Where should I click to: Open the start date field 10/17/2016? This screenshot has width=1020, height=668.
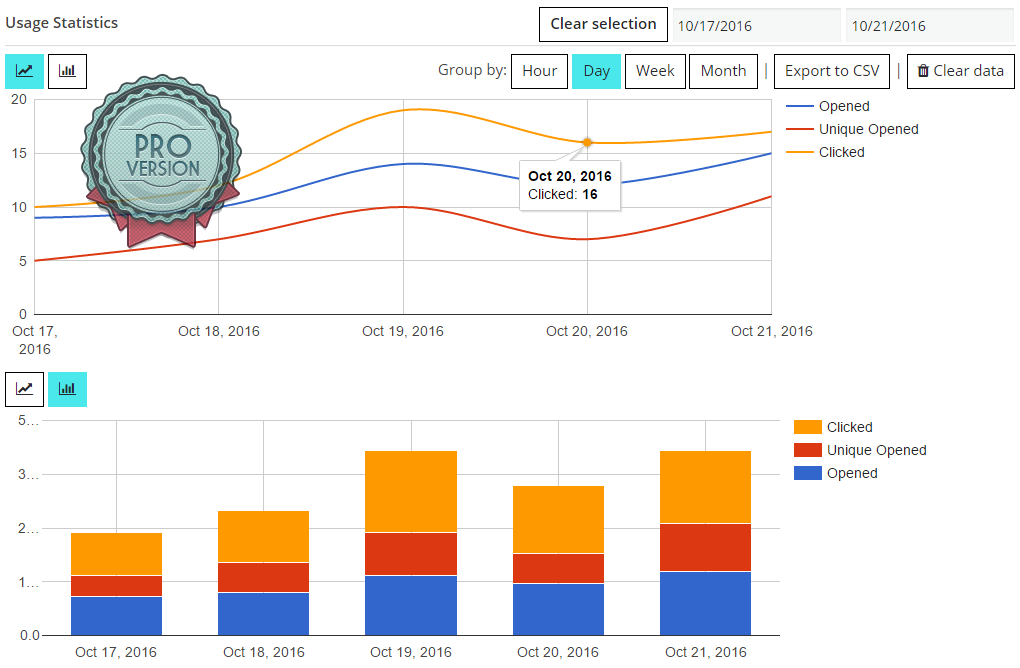click(756, 26)
